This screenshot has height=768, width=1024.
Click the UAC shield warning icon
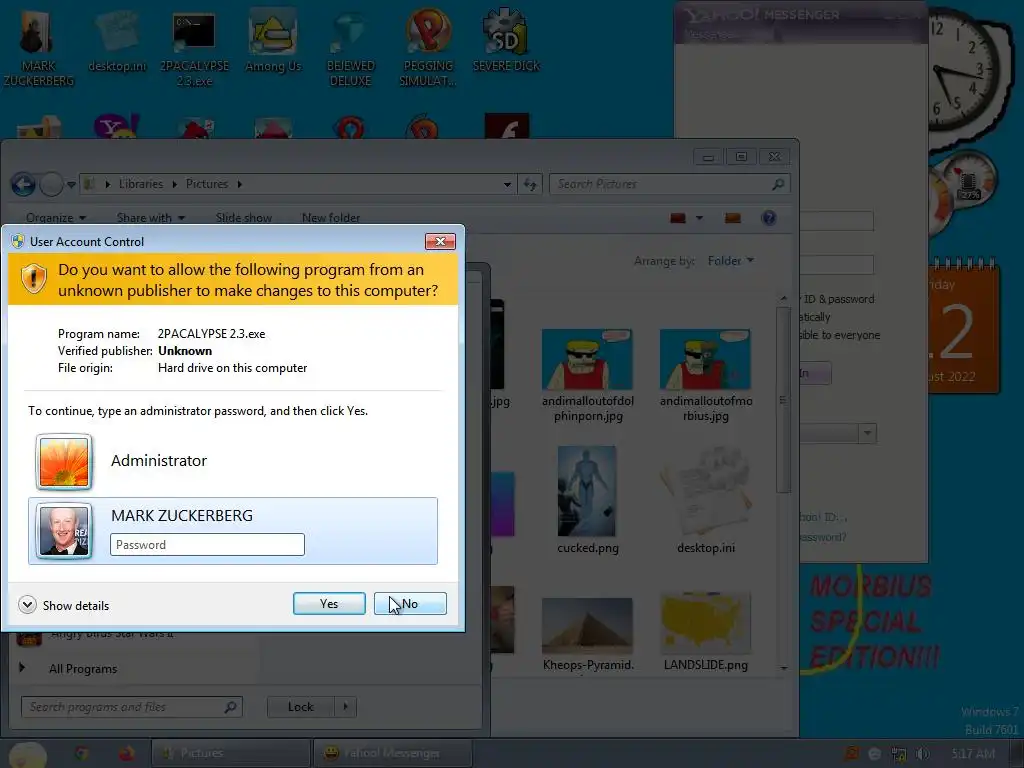click(x=33, y=279)
